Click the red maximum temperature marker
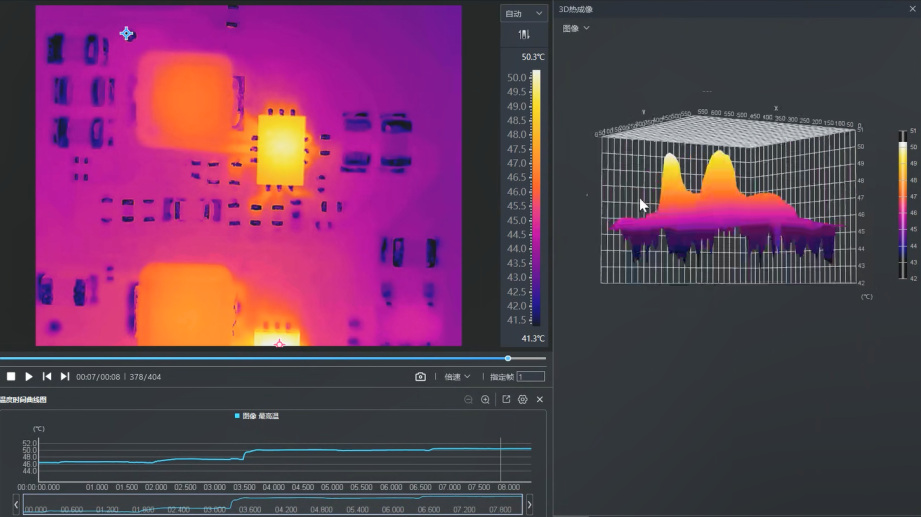Image resolution: width=921 pixels, height=517 pixels. (280, 343)
